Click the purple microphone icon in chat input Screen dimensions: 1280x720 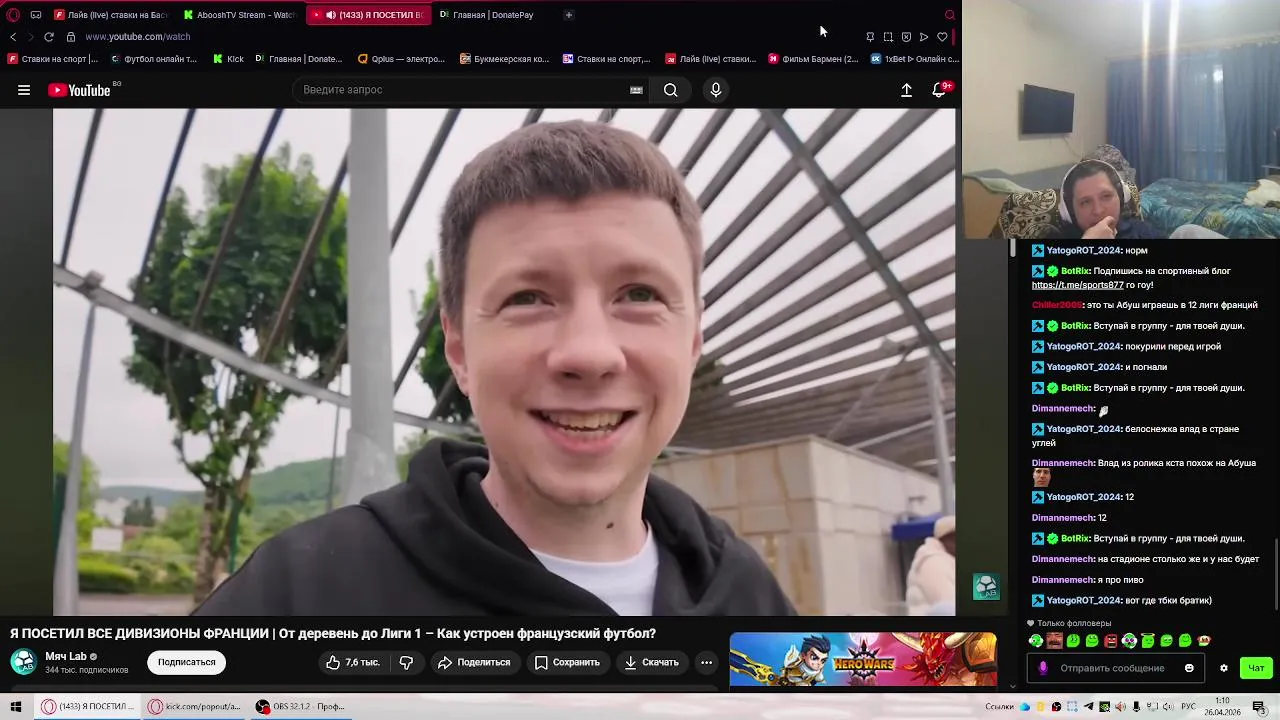click(x=1043, y=668)
